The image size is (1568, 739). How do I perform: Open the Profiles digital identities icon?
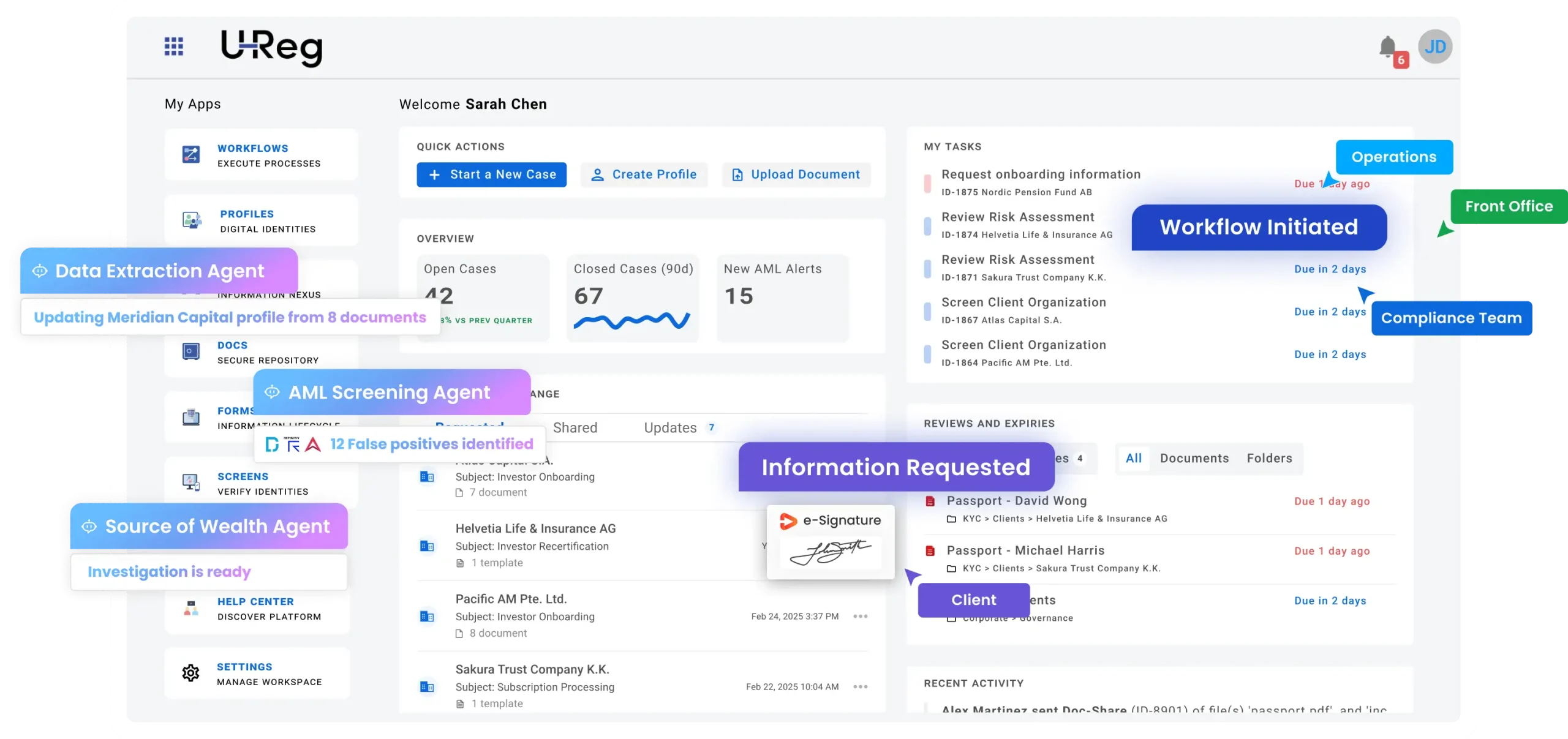pos(192,220)
